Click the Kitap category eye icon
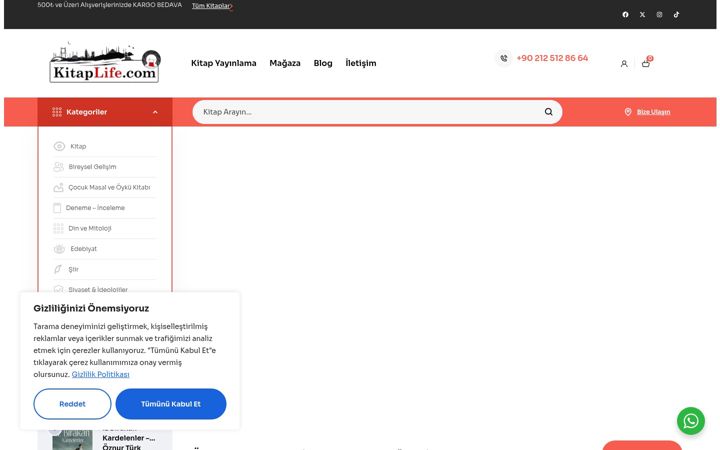 click(x=59, y=146)
